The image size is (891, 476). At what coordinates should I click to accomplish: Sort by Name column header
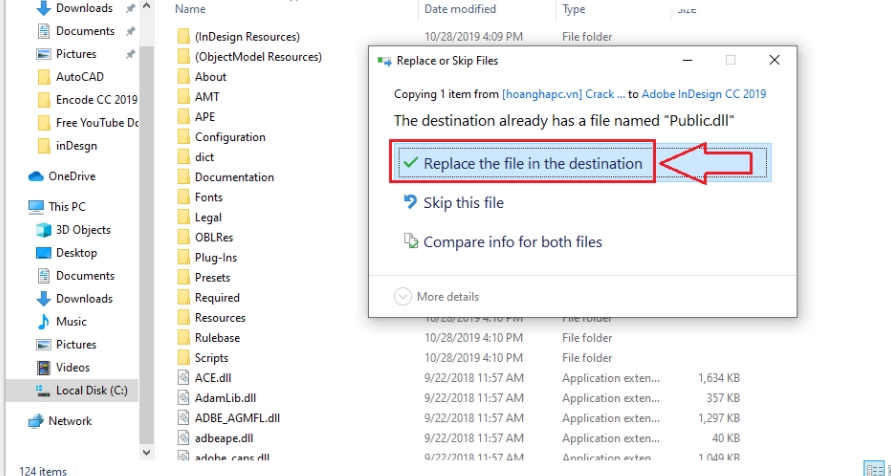[190, 9]
